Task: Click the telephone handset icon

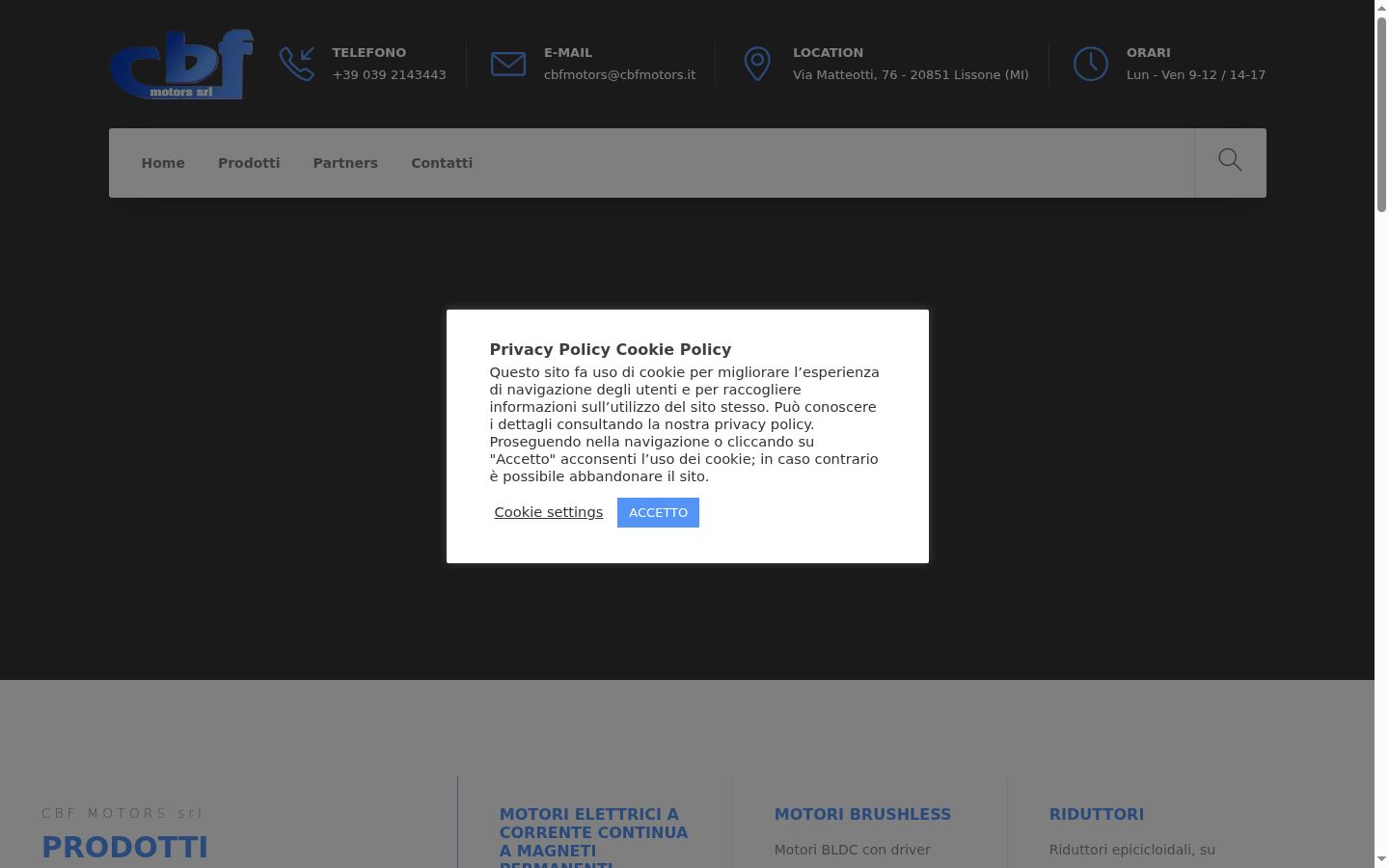Action: (x=297, y=64)
